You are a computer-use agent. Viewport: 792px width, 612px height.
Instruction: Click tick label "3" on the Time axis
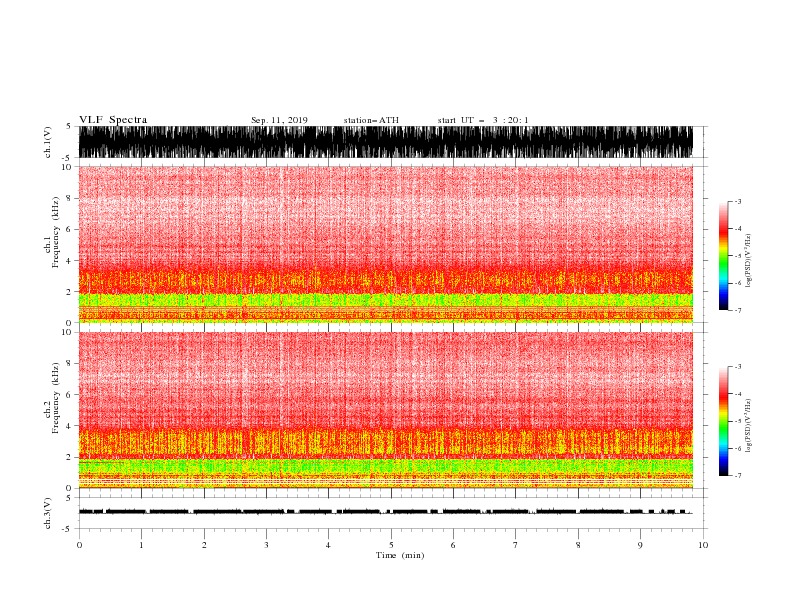click(x=266, y=545)
